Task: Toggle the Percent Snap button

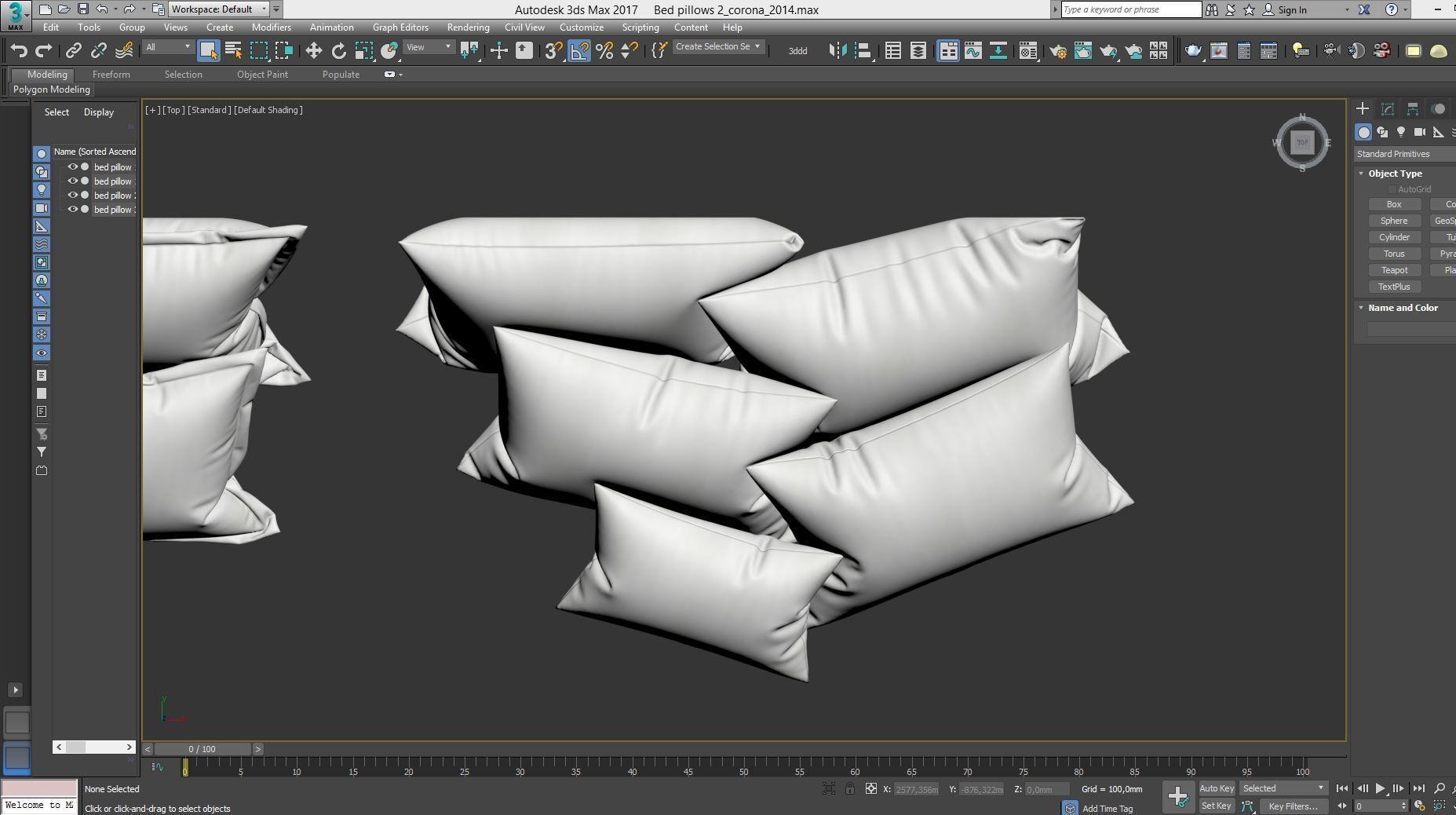Action: 604,51
